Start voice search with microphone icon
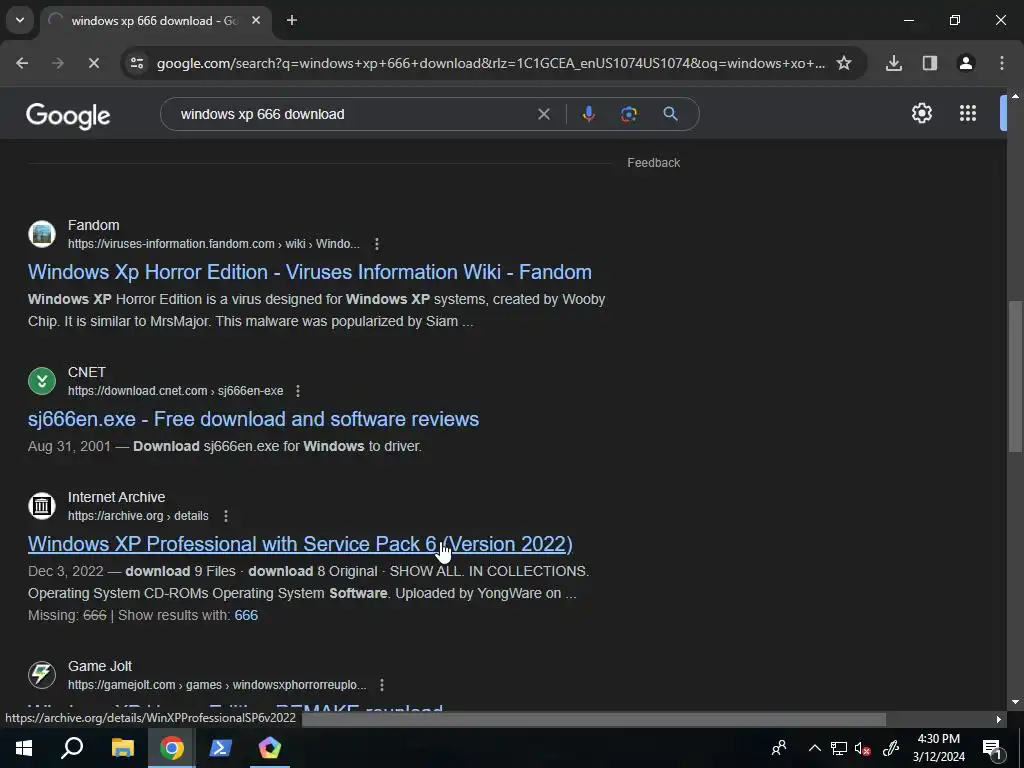The image size is (1024, 768). click(588, 114)
